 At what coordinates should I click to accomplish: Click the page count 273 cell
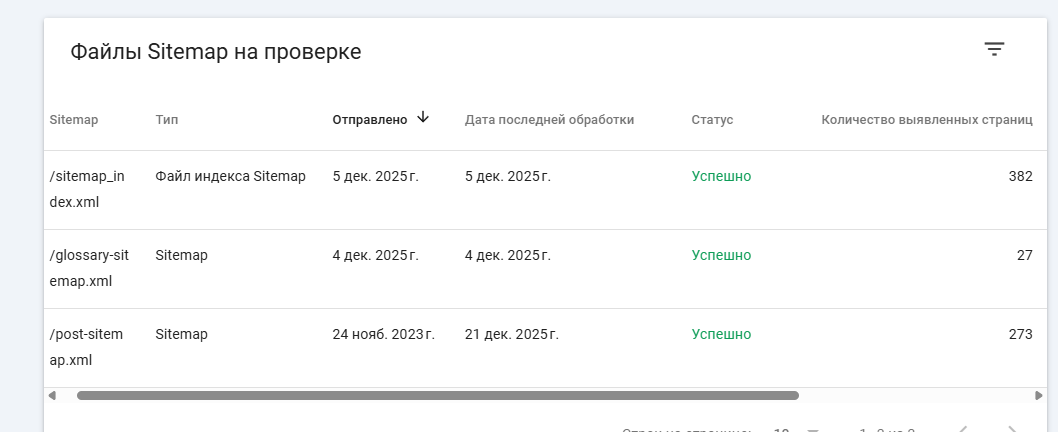pos(1020,335)
